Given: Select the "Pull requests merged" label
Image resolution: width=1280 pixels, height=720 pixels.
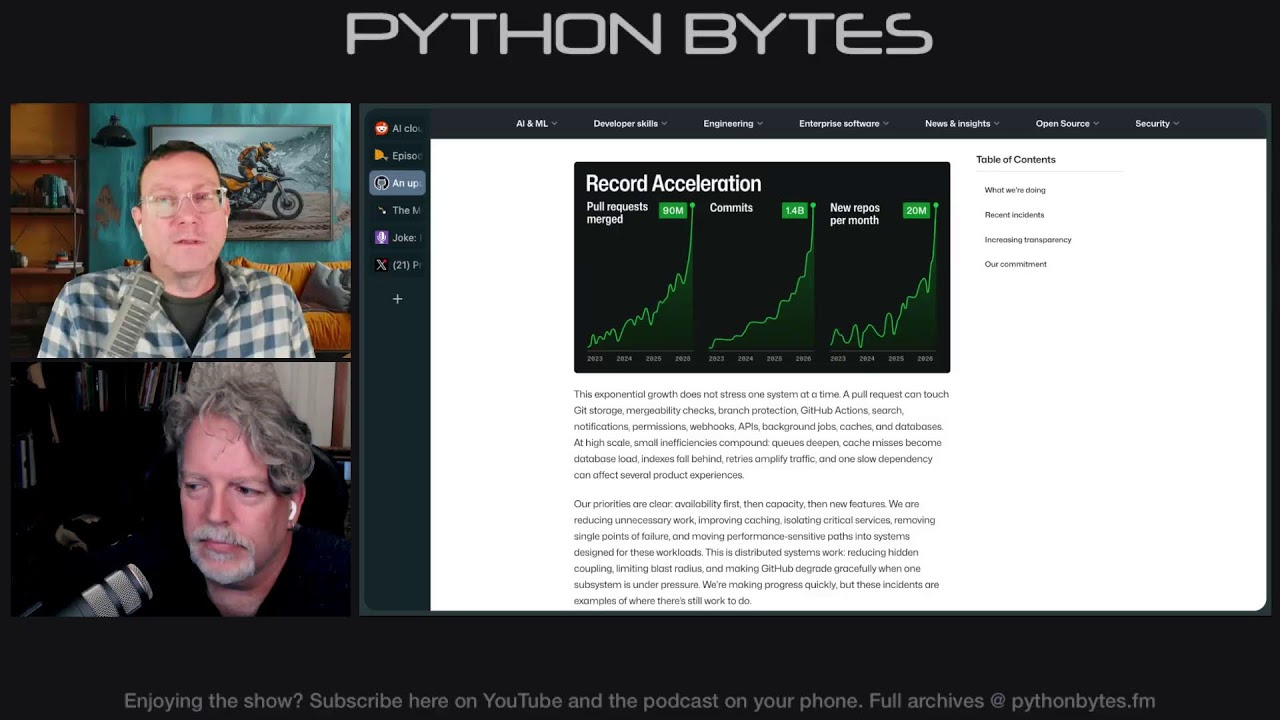Looking at the screenshot, I should [x=617, y=213].
